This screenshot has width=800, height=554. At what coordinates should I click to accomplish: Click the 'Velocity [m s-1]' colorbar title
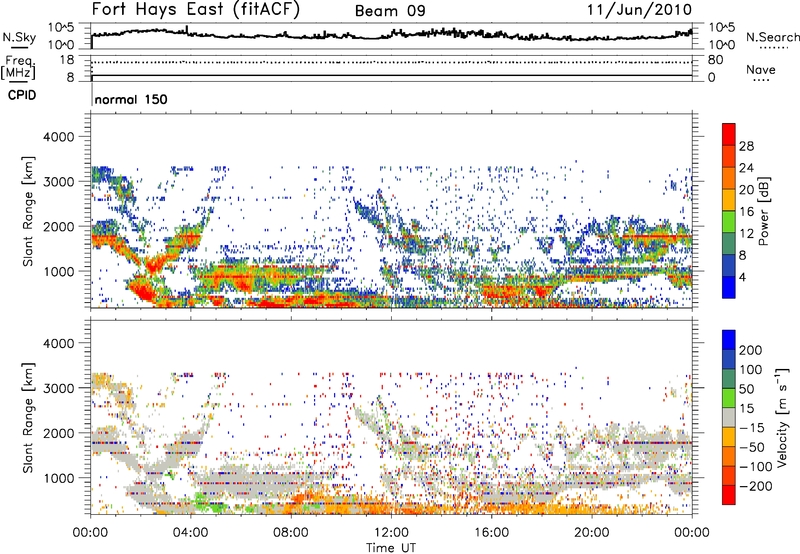782,417
